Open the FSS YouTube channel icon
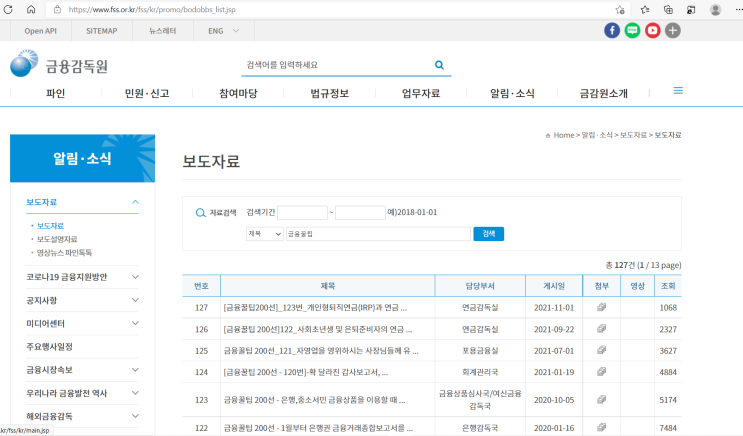Image resolution: width=743 pixels, height=436 pixels. [x=652, y=31]
